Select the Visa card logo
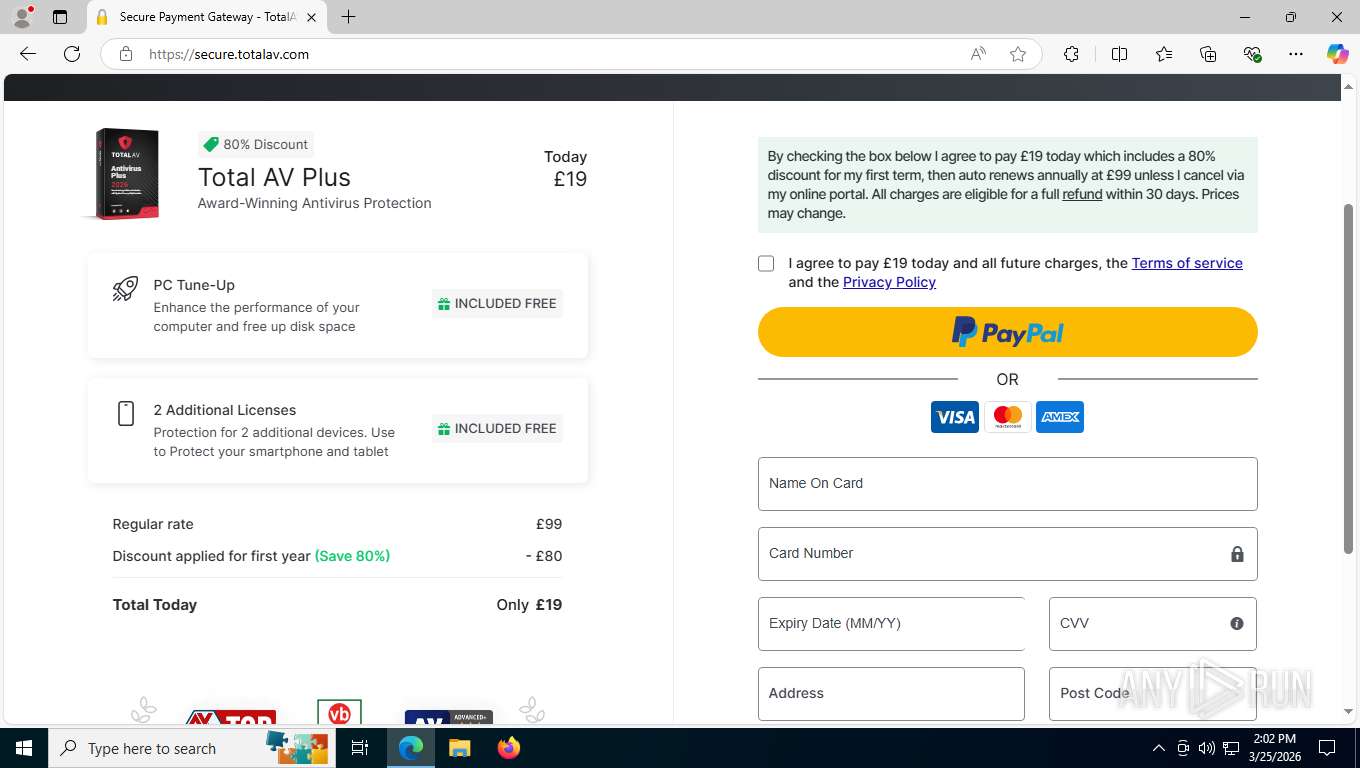 (x=955, y=417)
